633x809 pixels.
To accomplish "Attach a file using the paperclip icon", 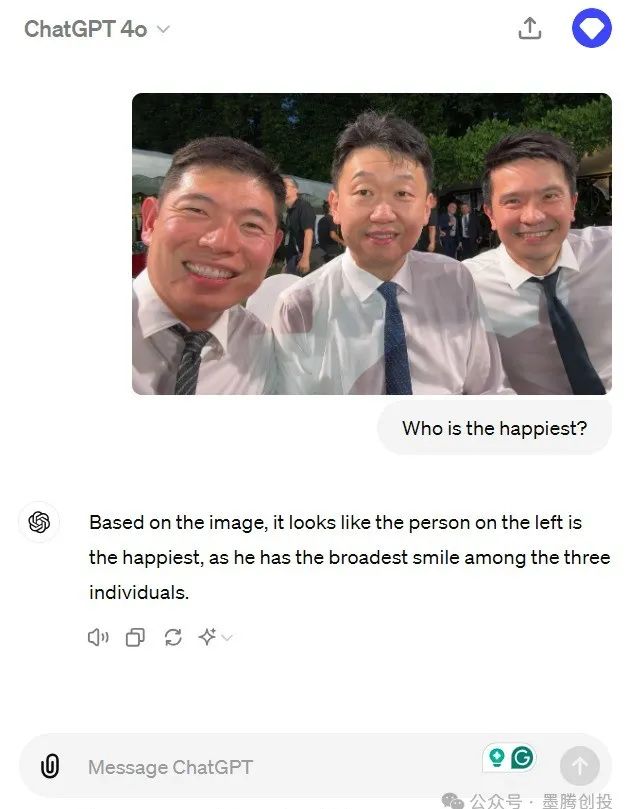I will (50, 766).
